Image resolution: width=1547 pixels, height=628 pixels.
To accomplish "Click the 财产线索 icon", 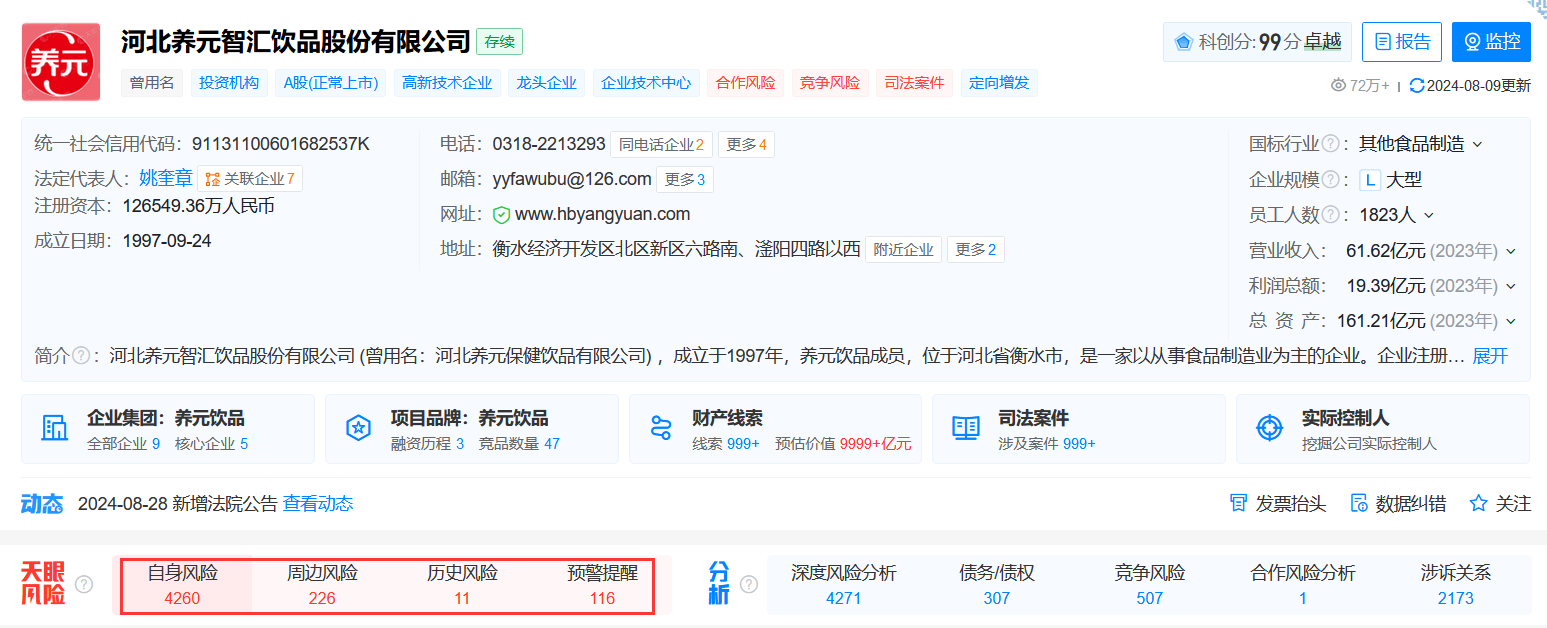I will tap(660, 428).
